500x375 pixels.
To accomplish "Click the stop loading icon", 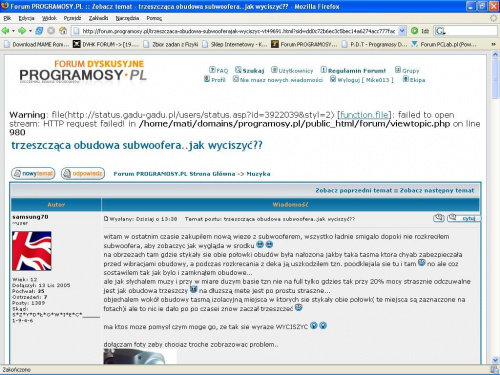I will pyautogui.click(x=51, y=31).
